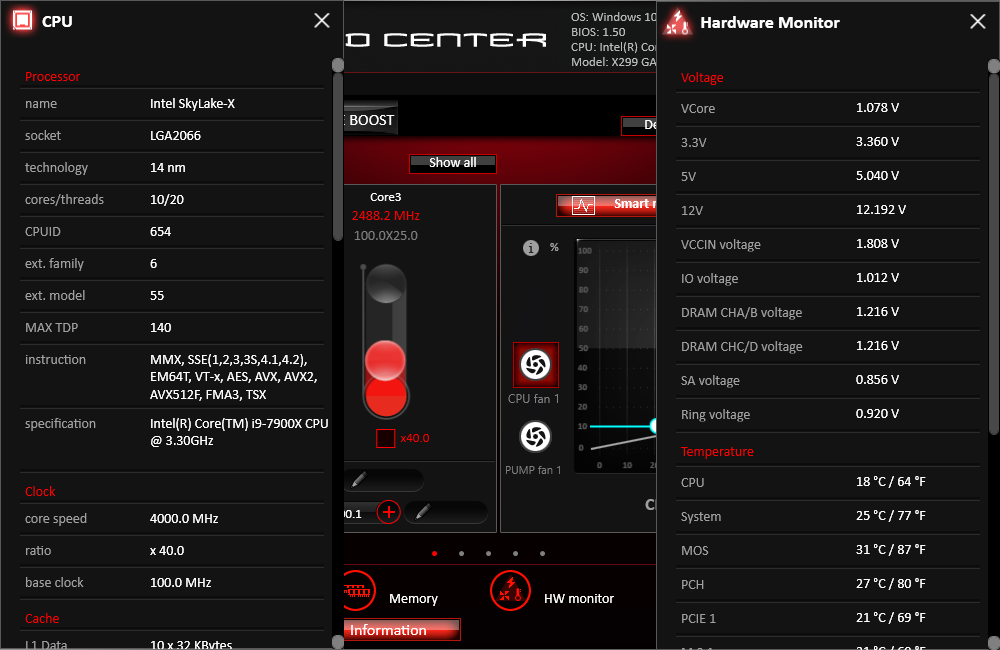Close the Hardware Monitor panel
Viewport: 1000px width, 650px height.
point(978,22)
